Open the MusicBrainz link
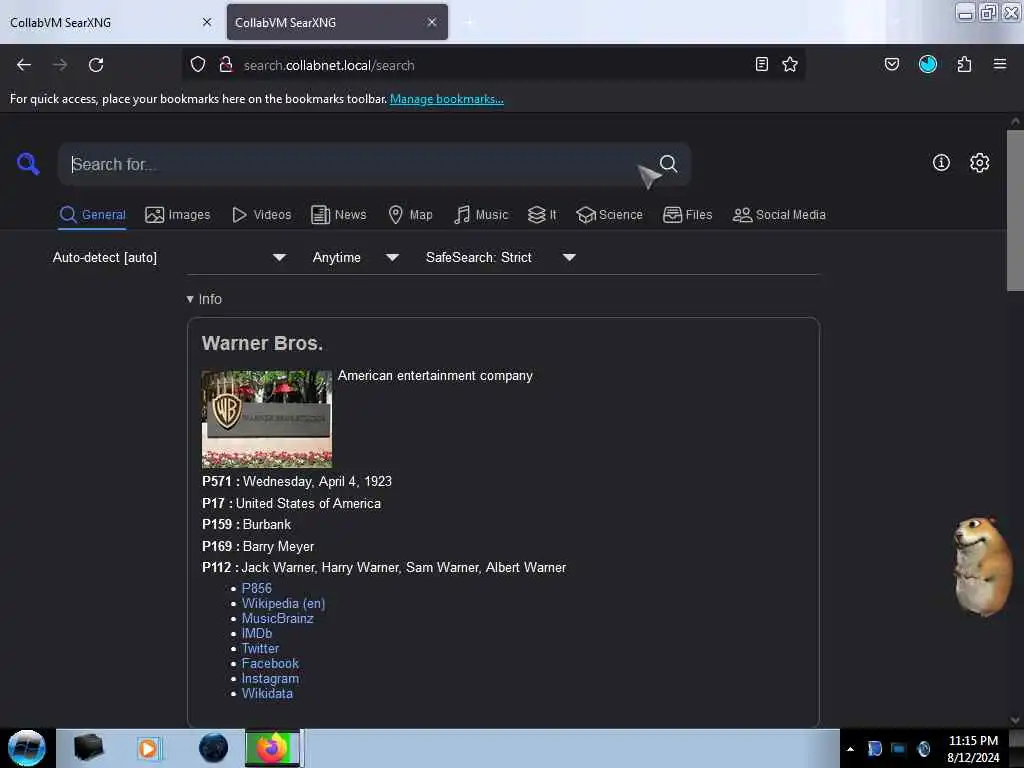 [x=278, y=618]
